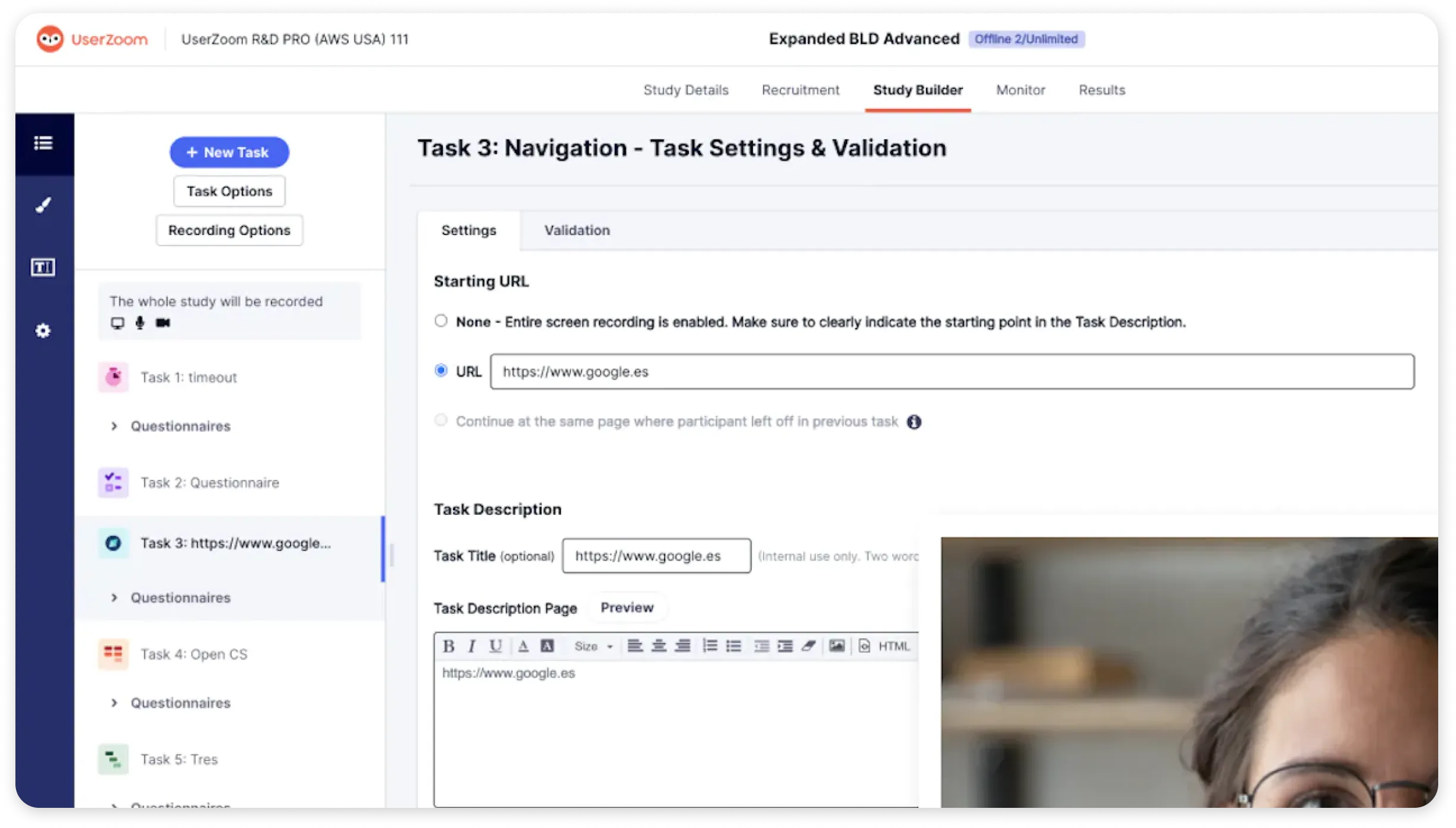
Task: Open the font Size dropdown
Action: (x=593, y=647)
